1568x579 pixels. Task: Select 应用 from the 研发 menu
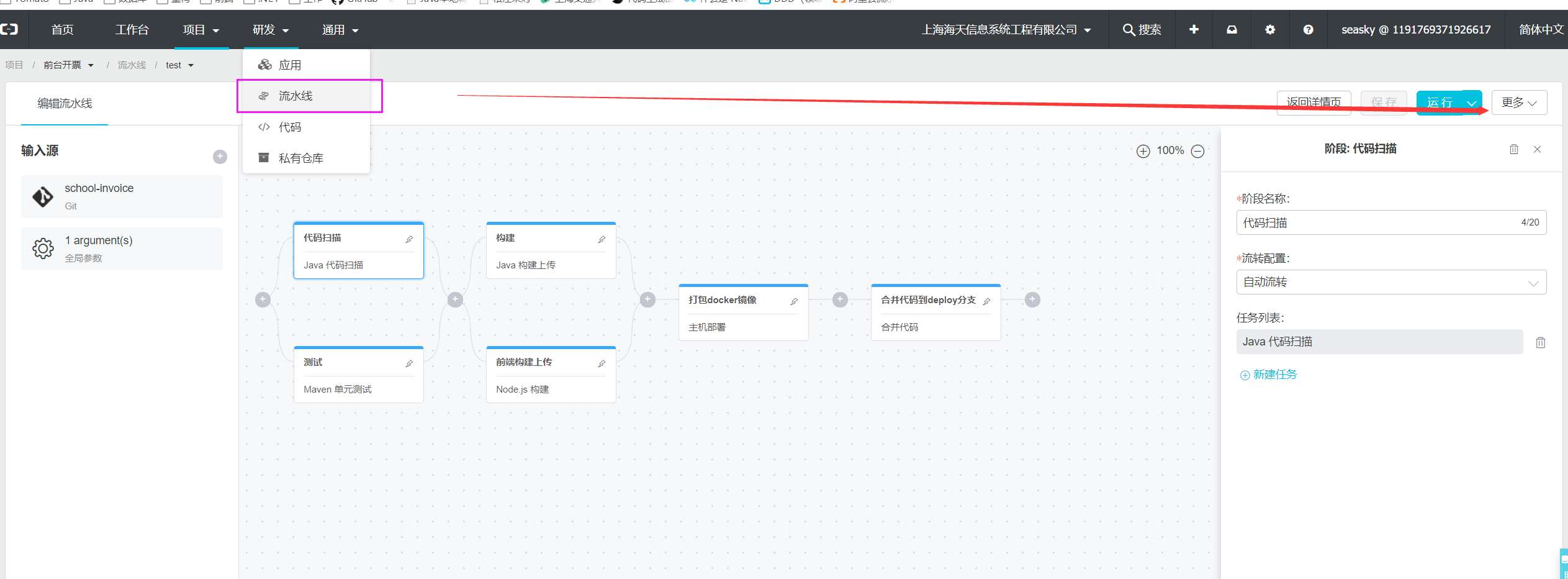(x=307, y=65)
